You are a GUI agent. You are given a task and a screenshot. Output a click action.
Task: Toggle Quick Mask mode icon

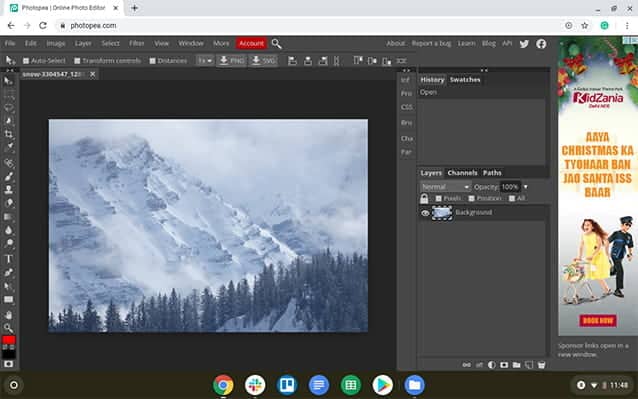pos(9,364)
